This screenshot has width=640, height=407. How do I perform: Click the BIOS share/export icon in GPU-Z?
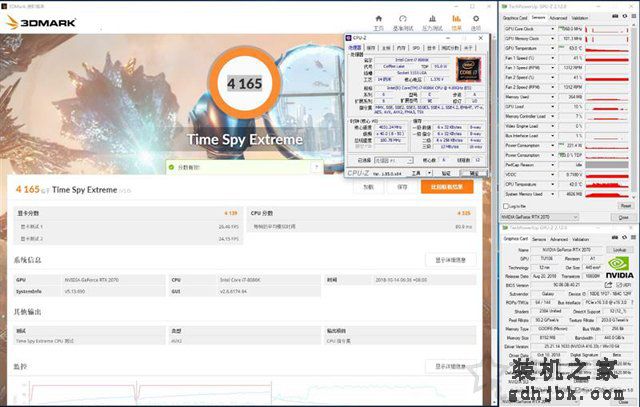coord(608,285)
